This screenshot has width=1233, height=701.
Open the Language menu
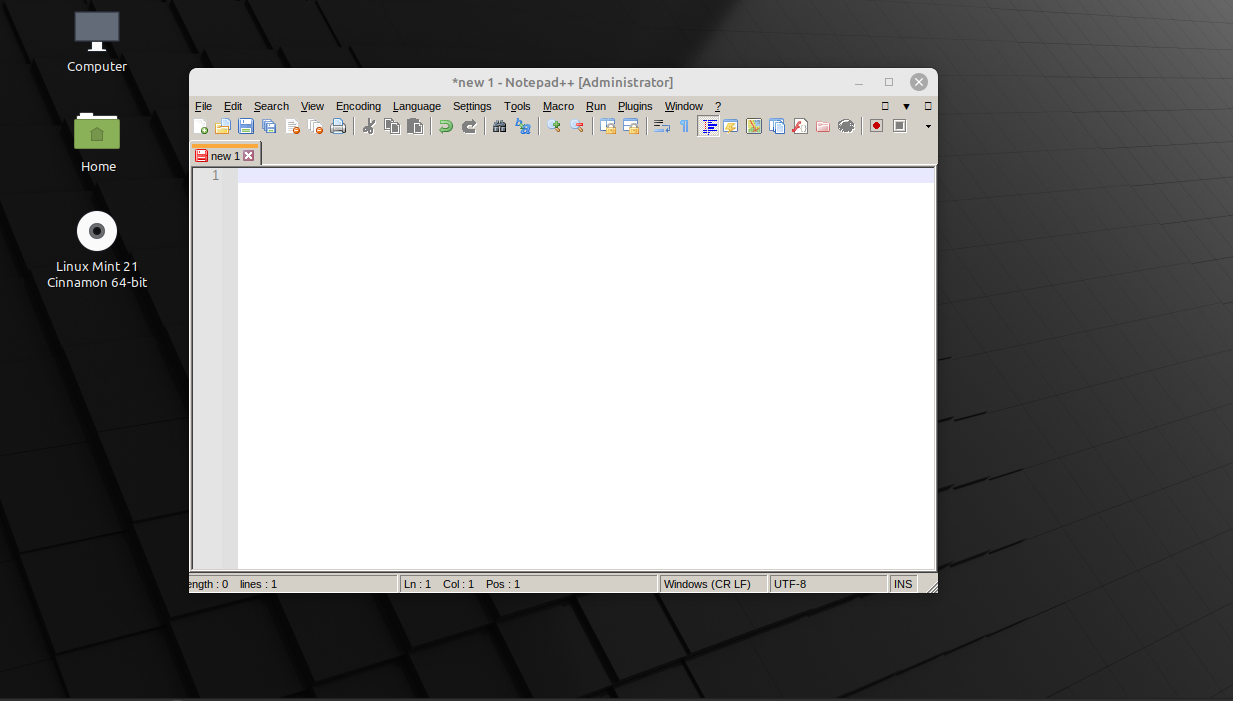click(417, 106)
